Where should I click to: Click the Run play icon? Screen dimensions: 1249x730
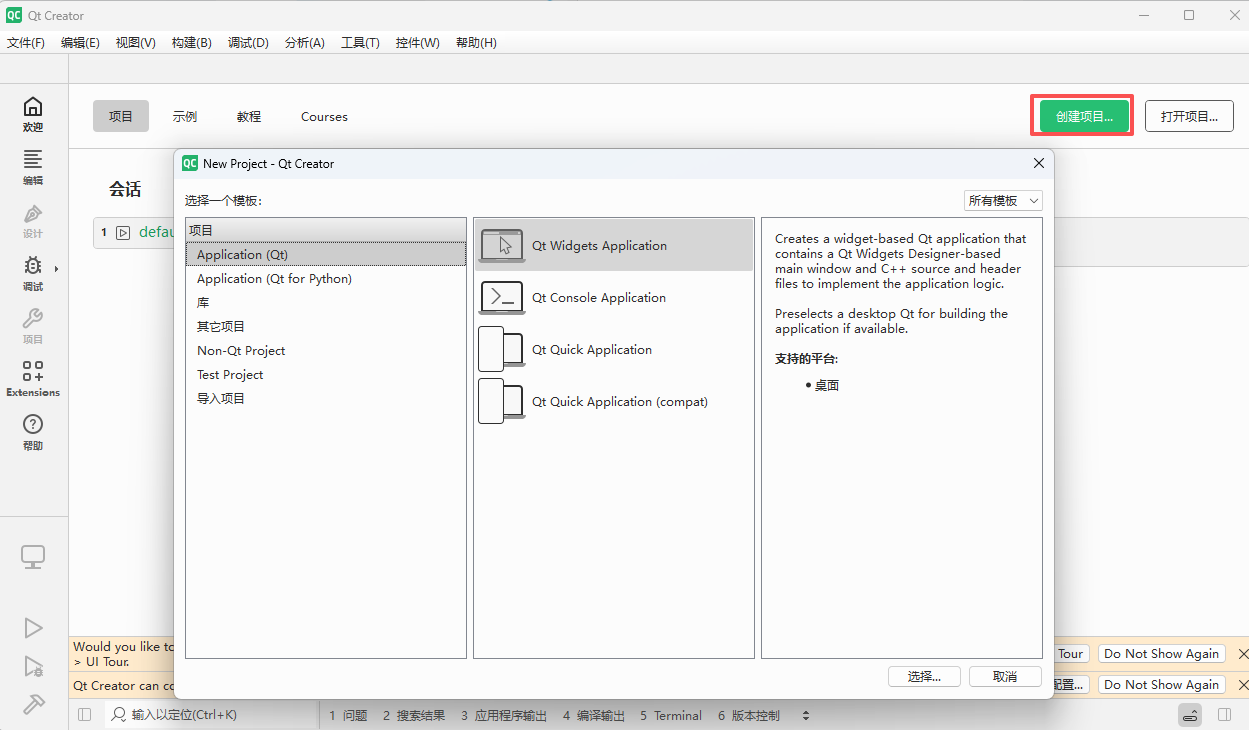pyautogui.click(x=33, y=628)
